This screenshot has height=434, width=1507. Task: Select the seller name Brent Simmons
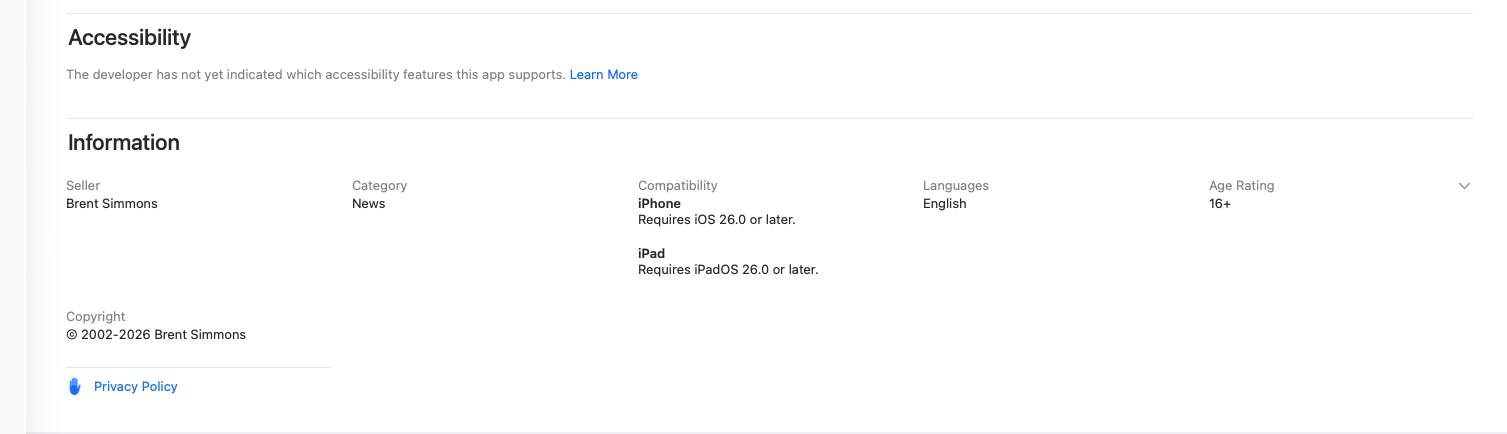pos(112,204)
